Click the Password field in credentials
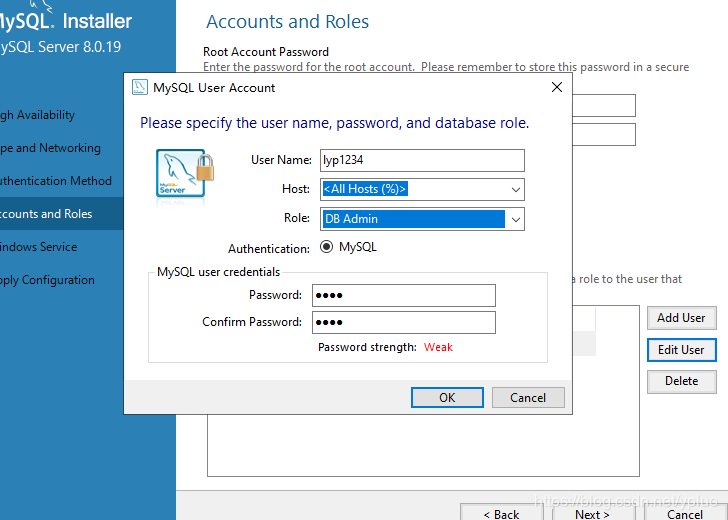728x520 pixels. [x=403, y=295]
